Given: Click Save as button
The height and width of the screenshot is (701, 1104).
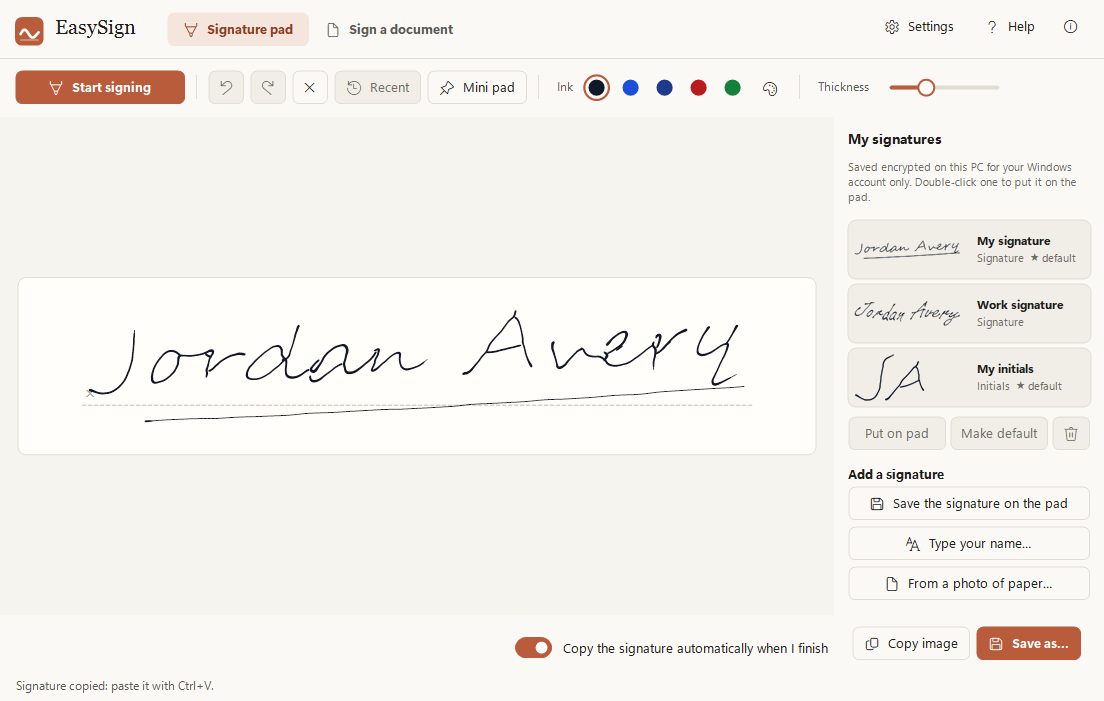Looking at the screenshot, I should (x=1029, y=643).
